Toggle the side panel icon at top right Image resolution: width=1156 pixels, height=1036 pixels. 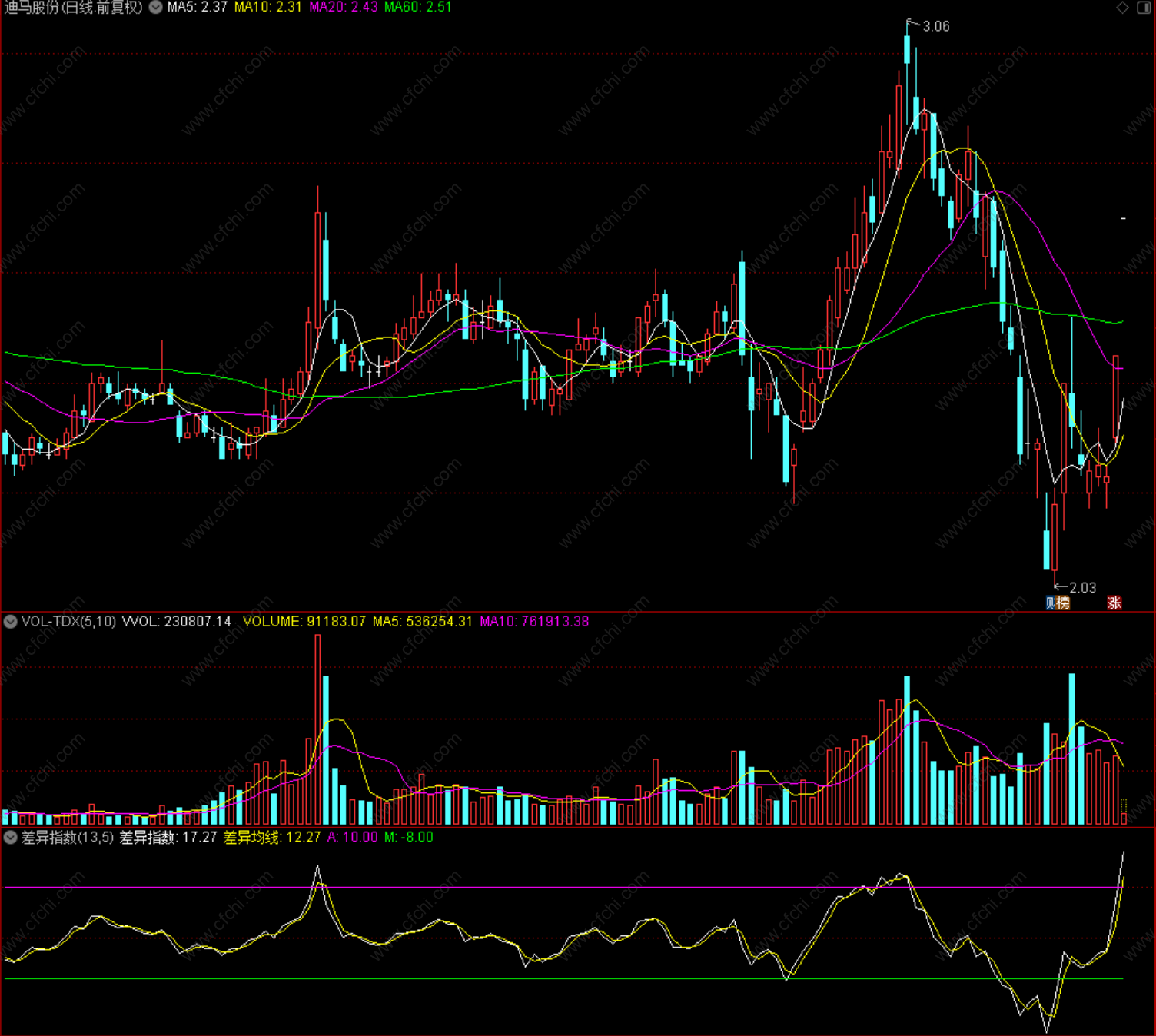pyautogui.click(x=1143, y=8)
